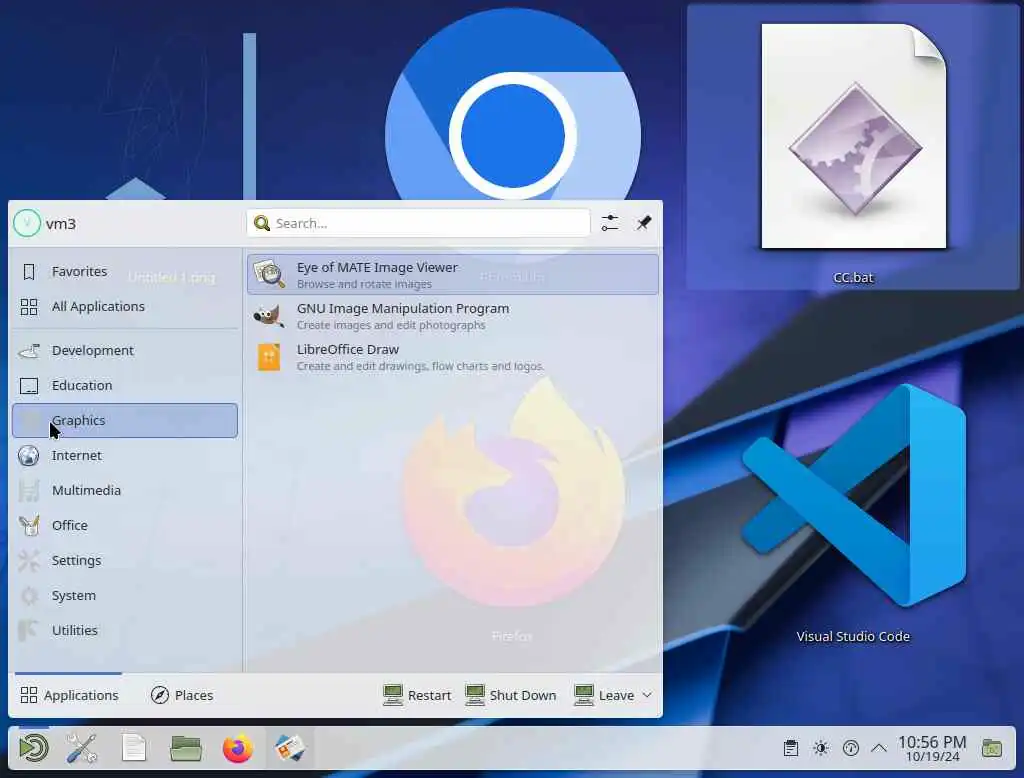
Task: Click the Restart button
Action: [417, 695]
